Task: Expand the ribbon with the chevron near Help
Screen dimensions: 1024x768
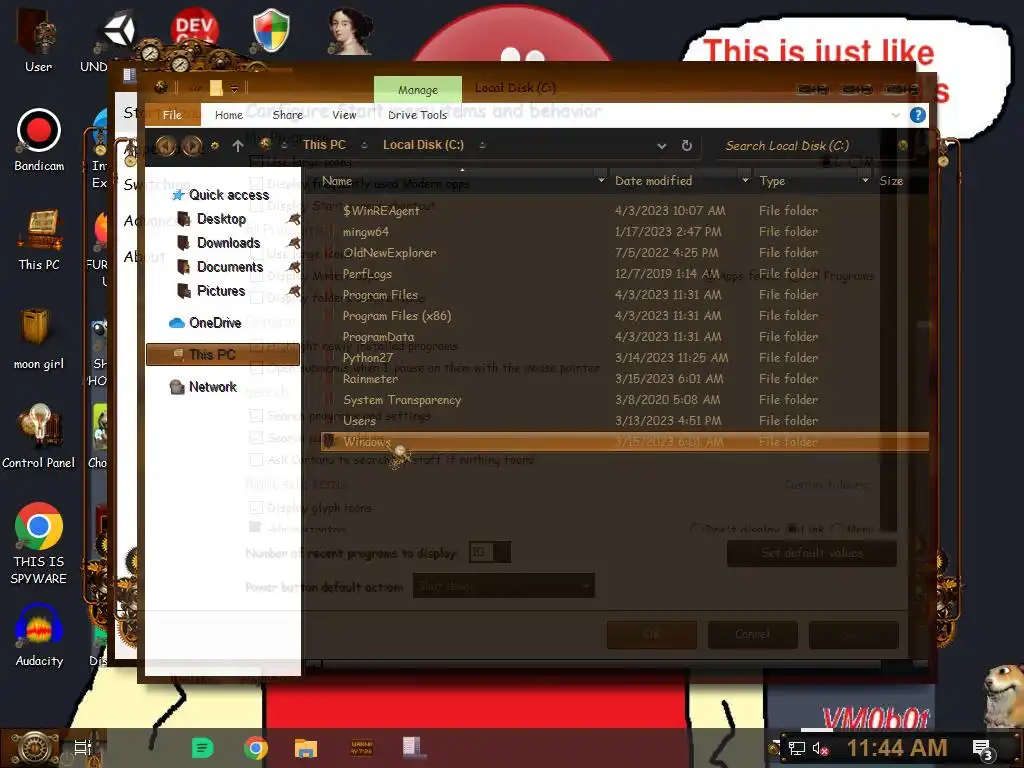Action: tap(895, 115)
